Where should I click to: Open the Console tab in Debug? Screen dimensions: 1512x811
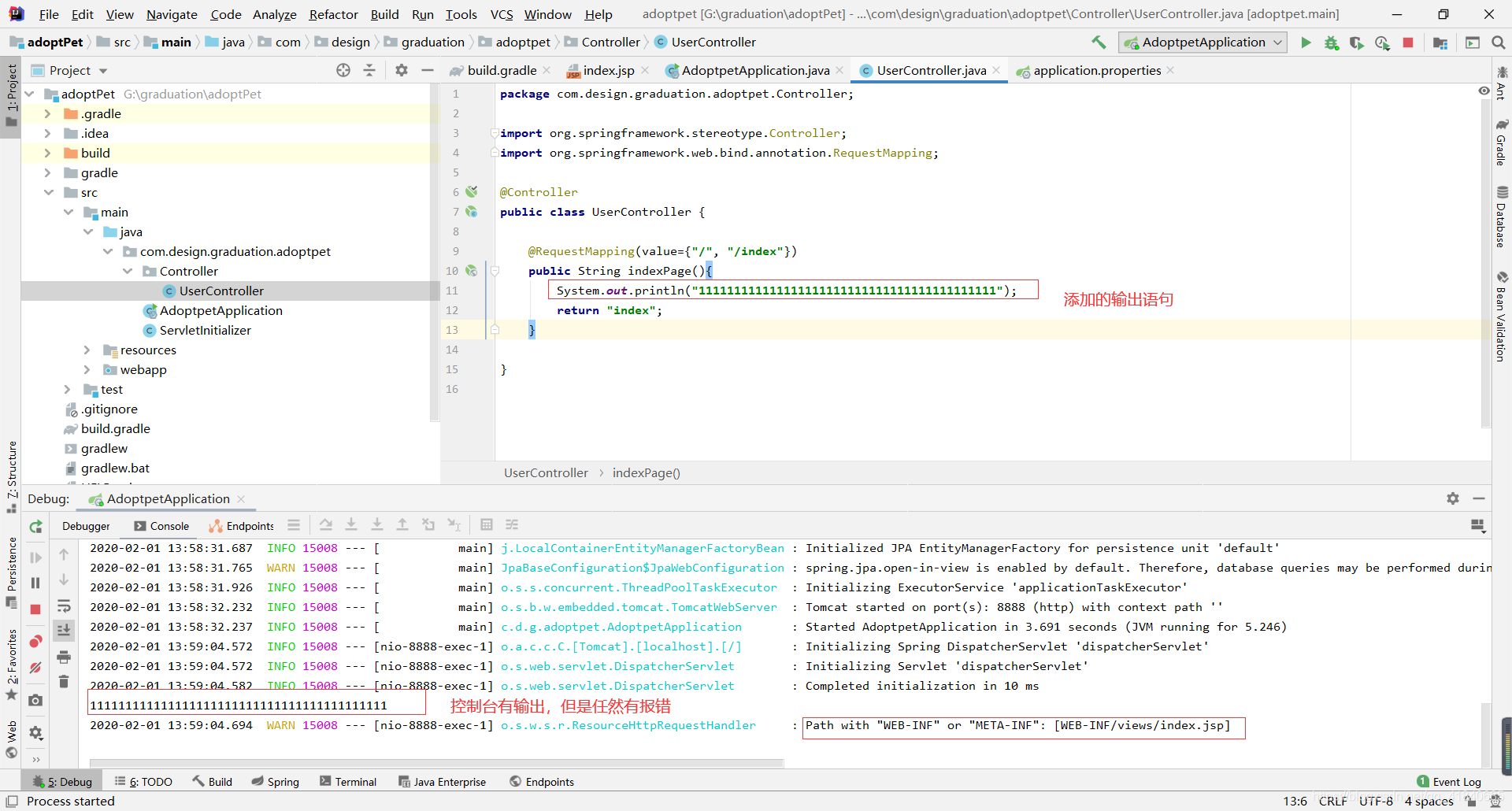pyautogui.click(x=161, y=526)
